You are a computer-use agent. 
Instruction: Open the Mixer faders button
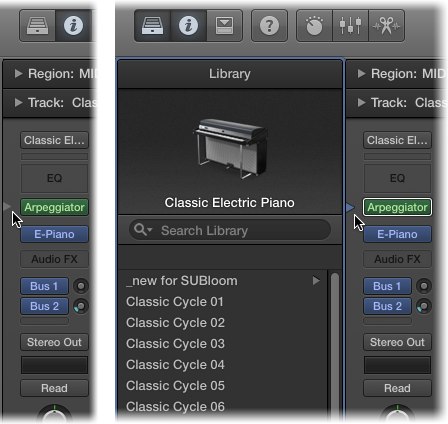point(350,26)
